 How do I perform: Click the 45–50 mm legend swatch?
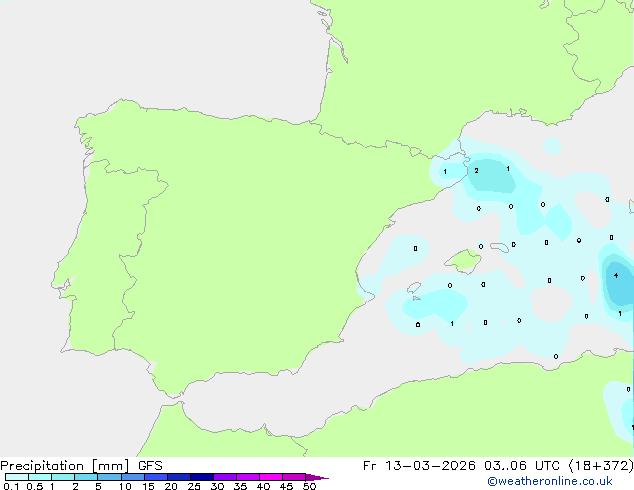[x=294, y=477]
